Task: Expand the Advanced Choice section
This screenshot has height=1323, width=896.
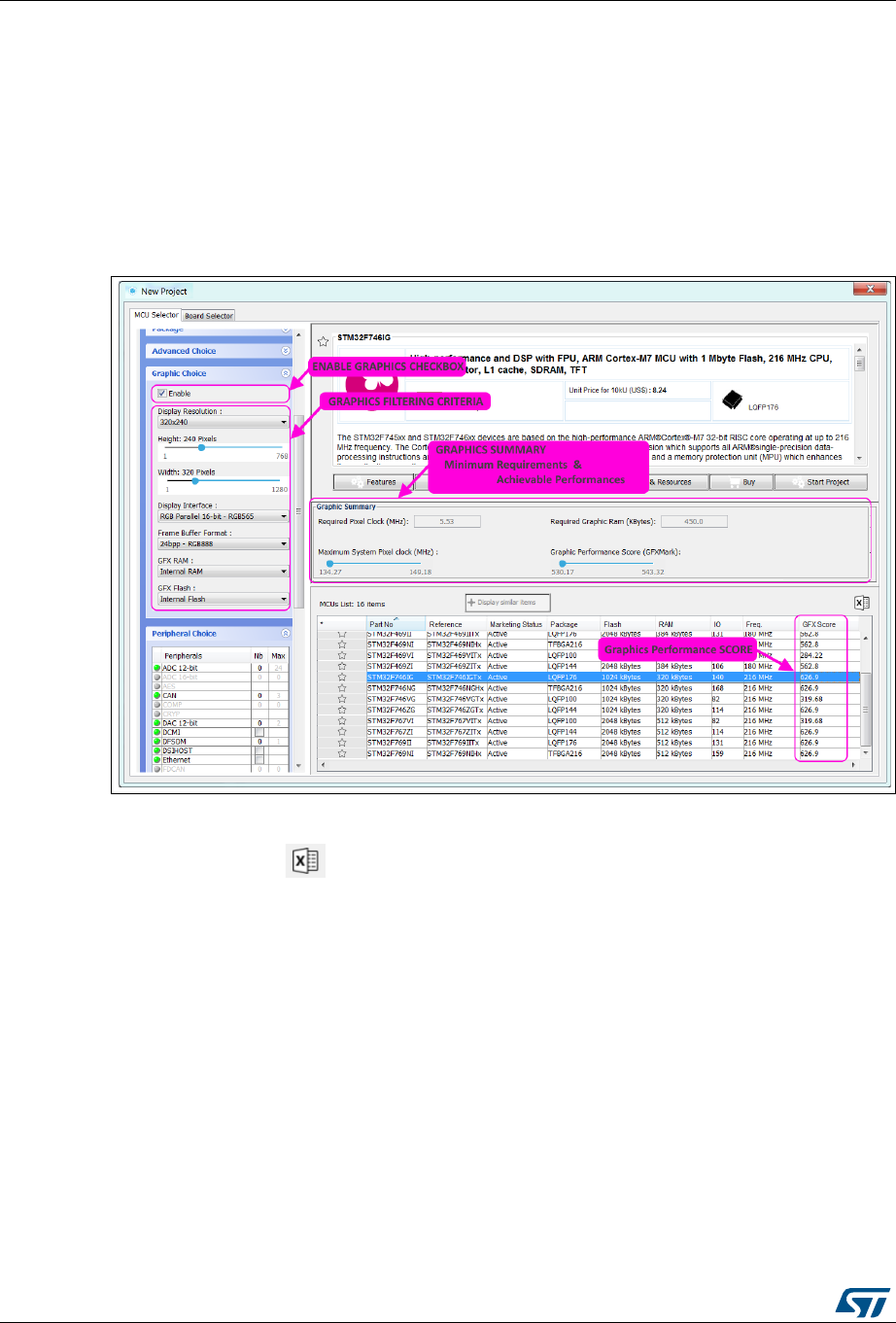Action: pyautogui.click(x=286, y=351)
